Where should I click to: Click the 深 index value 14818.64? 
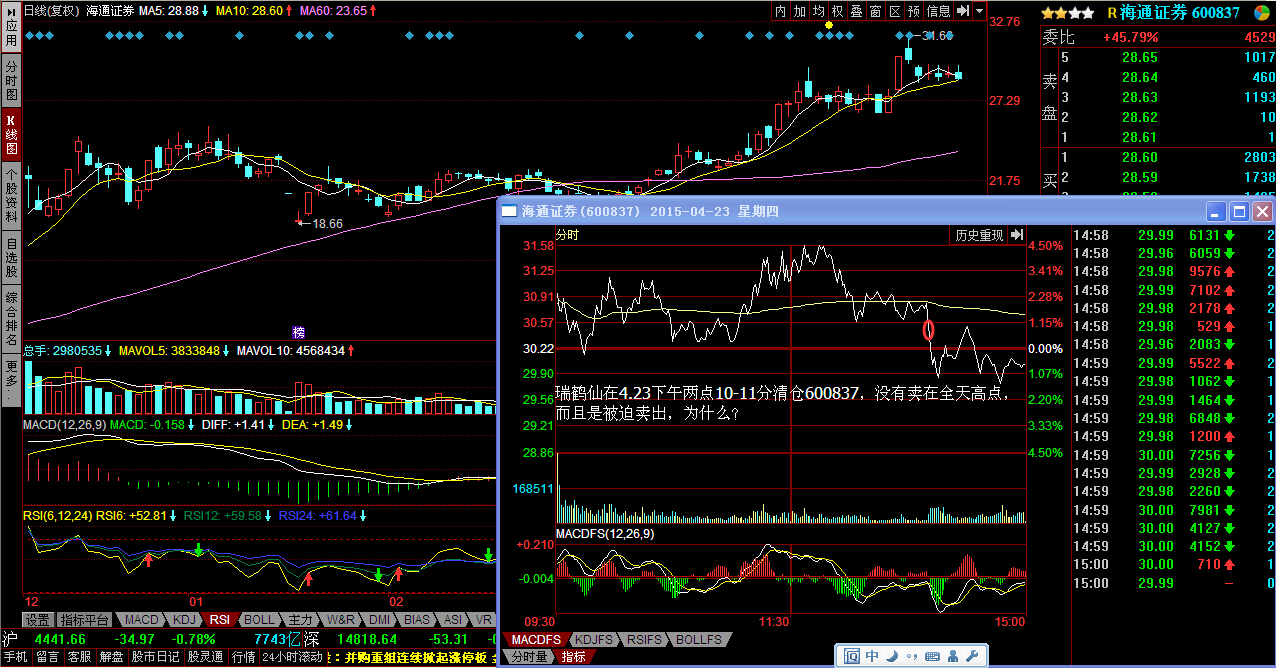pos(368,639)
